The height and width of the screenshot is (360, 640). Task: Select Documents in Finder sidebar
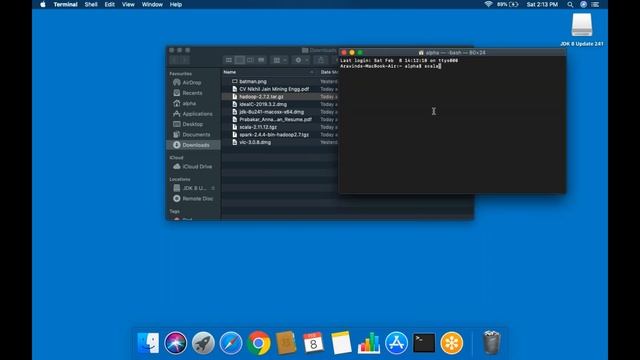coord(193,135)
